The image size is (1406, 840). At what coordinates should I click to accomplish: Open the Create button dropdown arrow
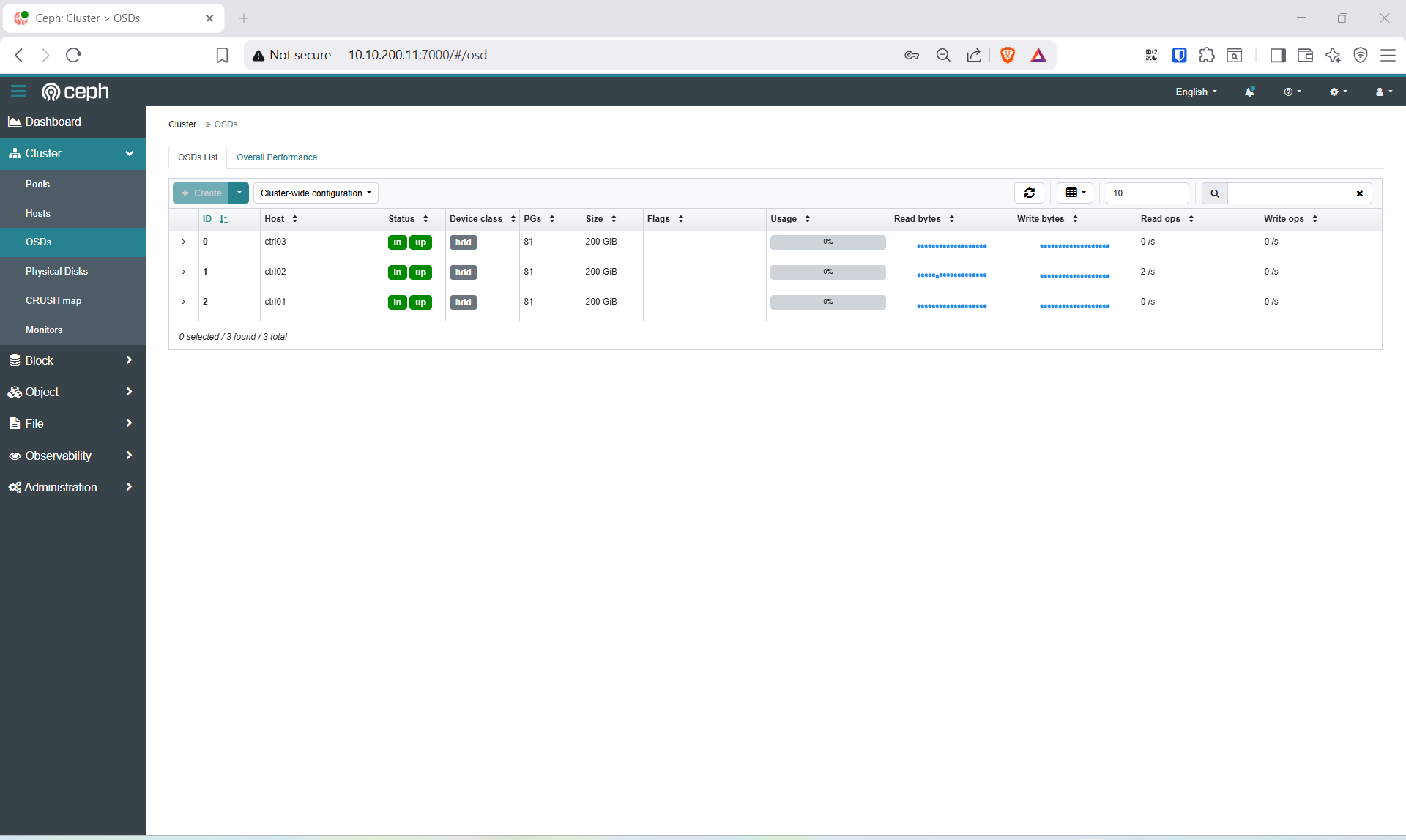239,193
